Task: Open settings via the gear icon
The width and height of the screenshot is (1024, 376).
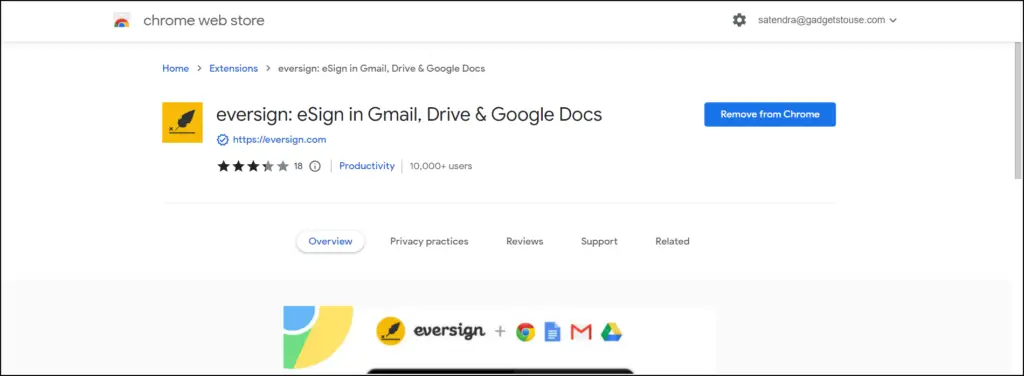Action: tap(739, 20)
